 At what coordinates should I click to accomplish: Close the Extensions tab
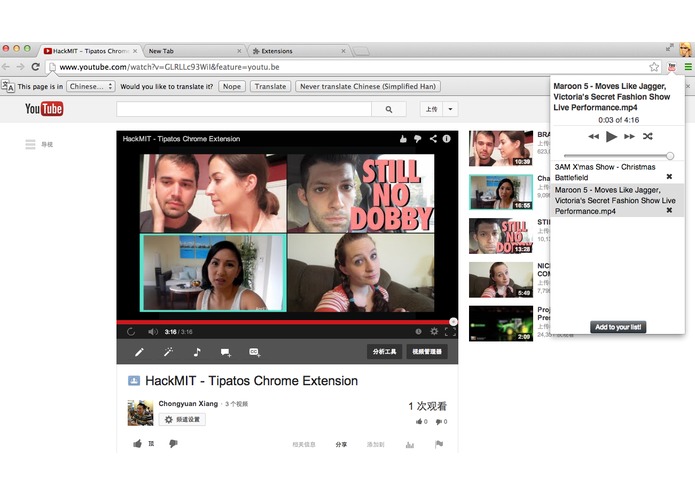point(343,51)
